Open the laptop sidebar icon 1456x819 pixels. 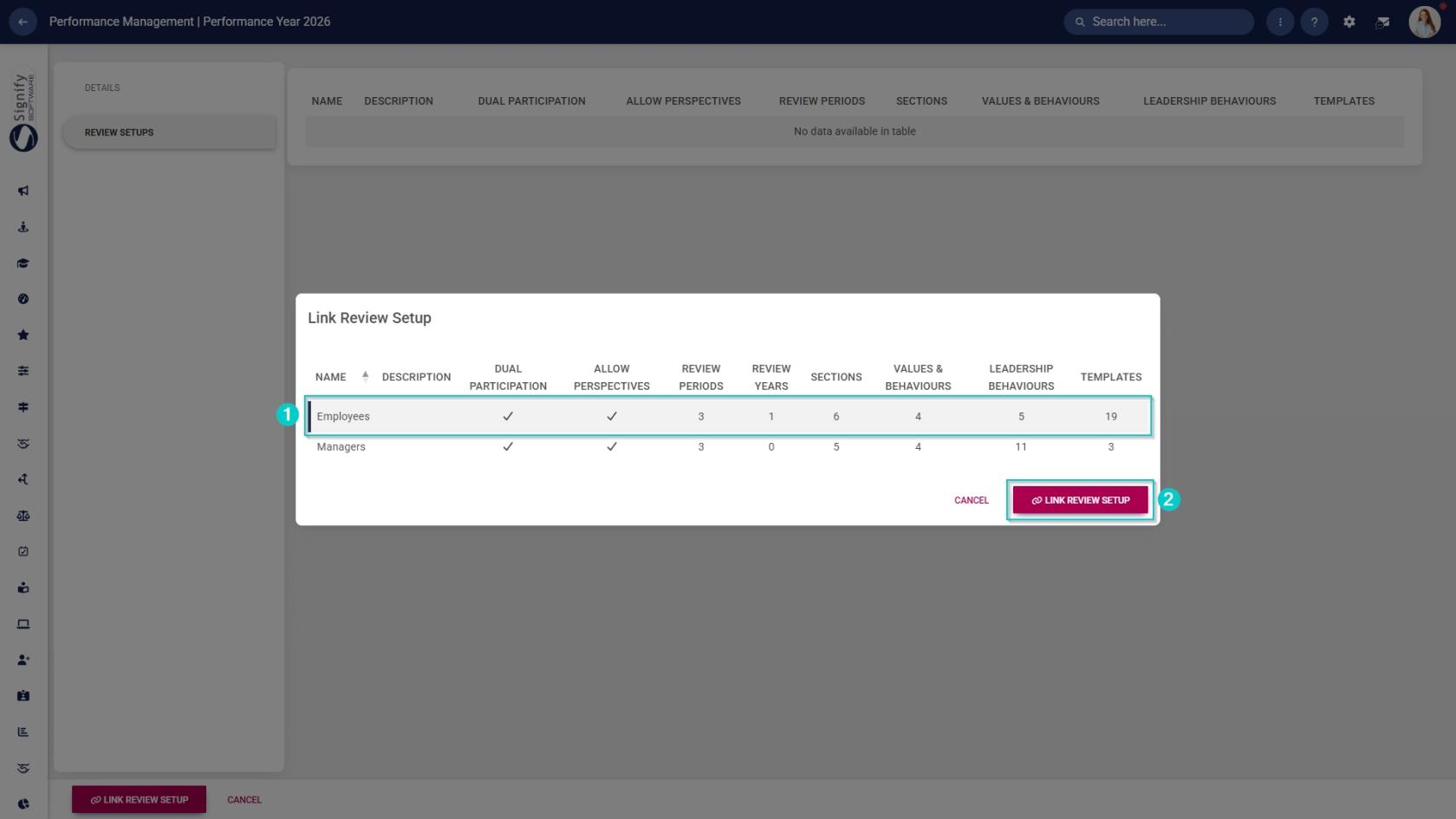(x=23, y=624)
